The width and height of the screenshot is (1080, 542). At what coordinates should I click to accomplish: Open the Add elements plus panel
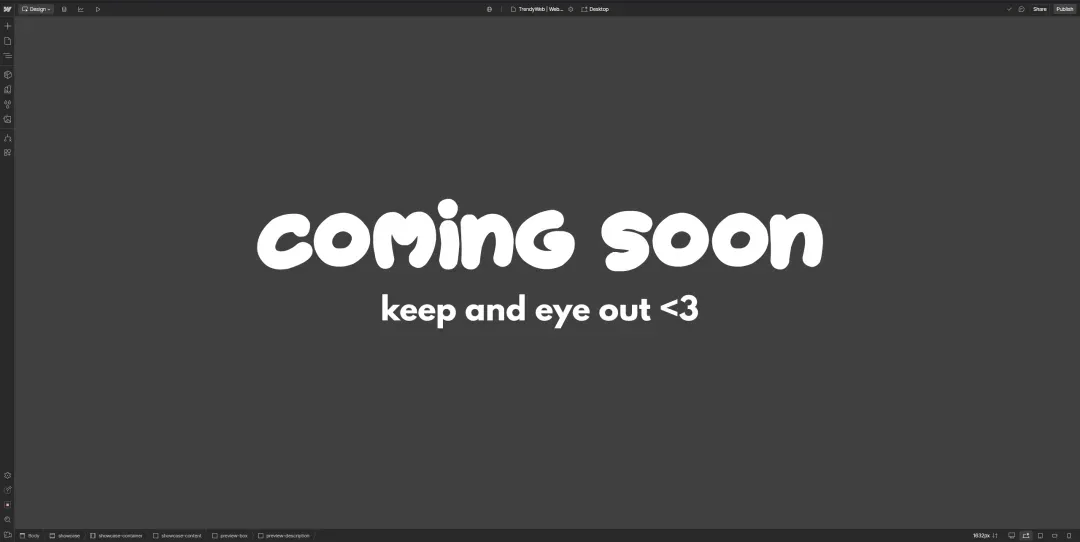(x=8, y=25)
